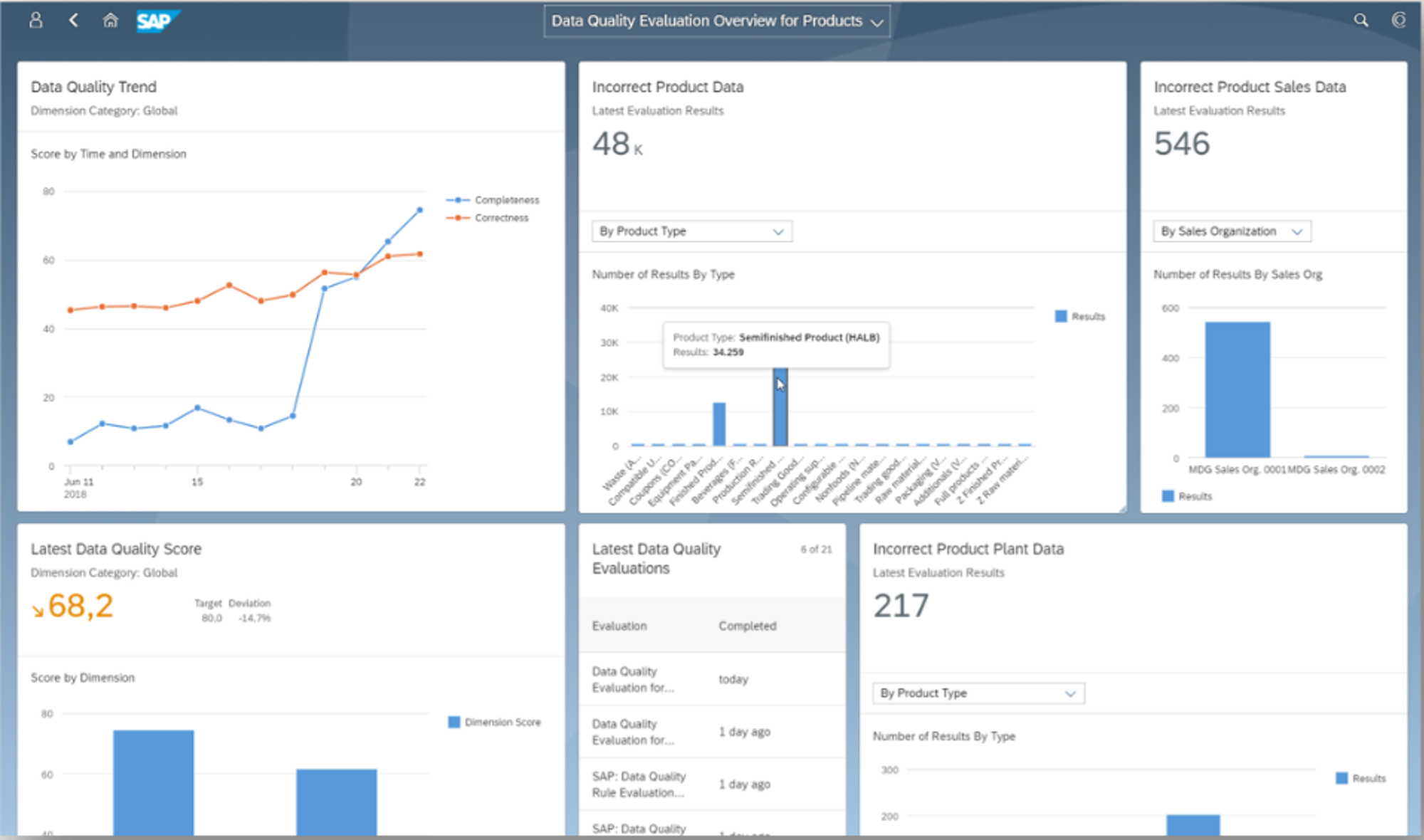
Task: Select the last Correctness point on Jun 22
Action: click(420, 253)
